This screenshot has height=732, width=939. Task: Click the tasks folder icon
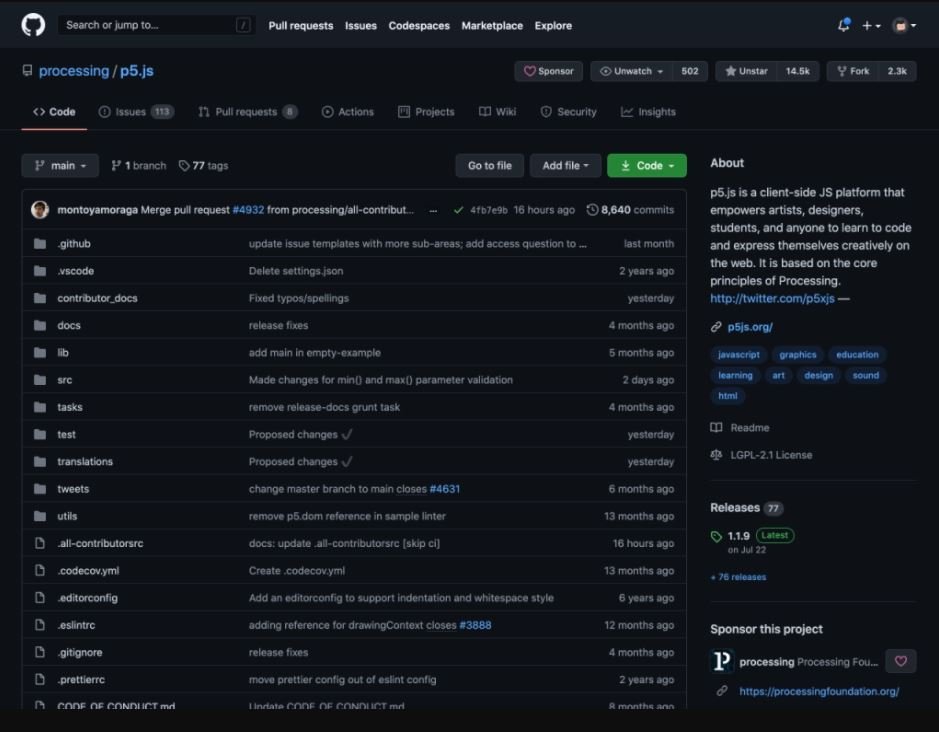40,407
